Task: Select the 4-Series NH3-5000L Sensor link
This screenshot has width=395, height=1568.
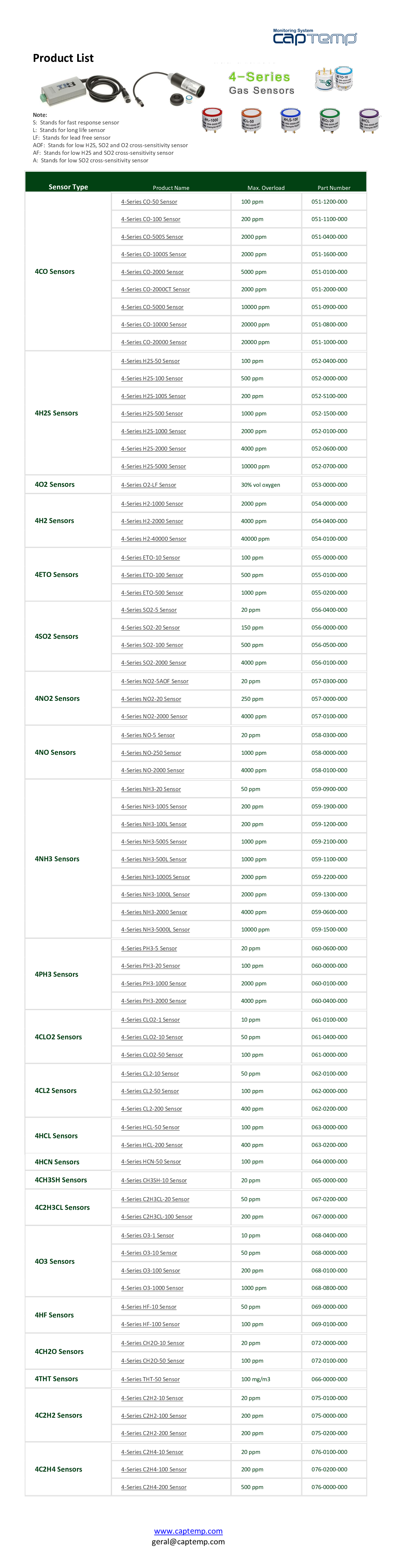Action: pos(155,930)
